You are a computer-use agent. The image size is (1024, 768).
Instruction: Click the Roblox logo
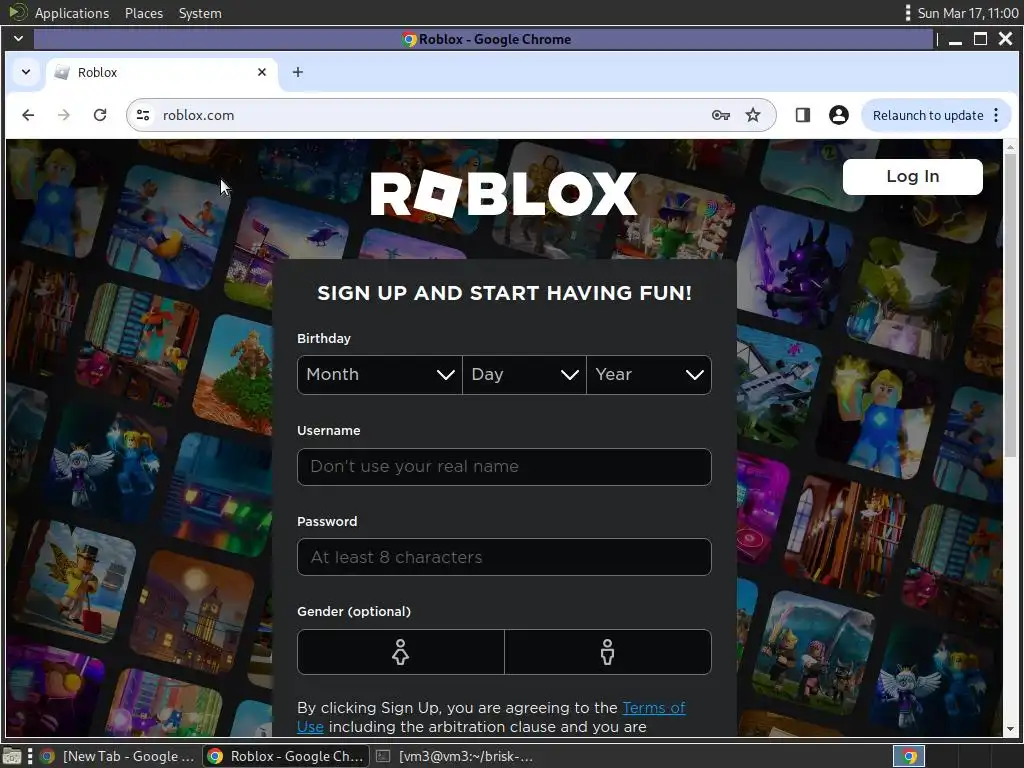[504, 193]
